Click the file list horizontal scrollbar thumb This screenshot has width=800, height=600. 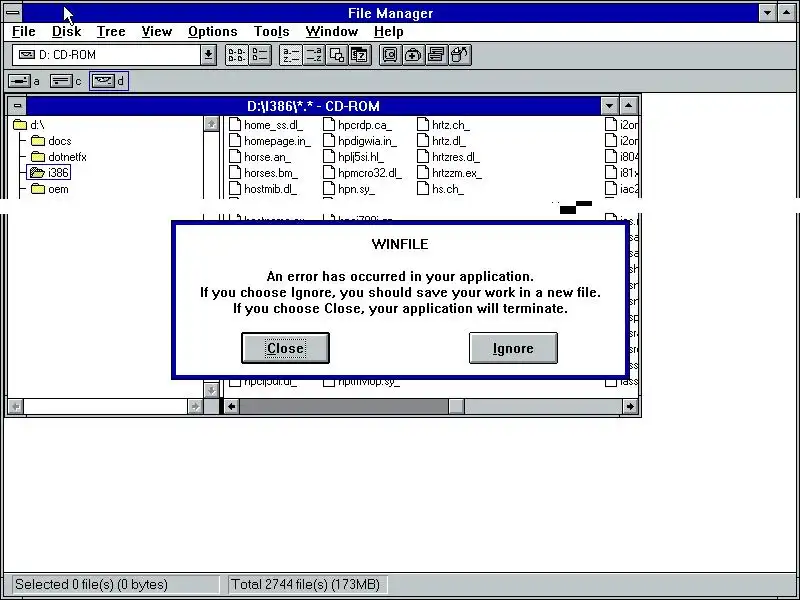coord(457,407)
